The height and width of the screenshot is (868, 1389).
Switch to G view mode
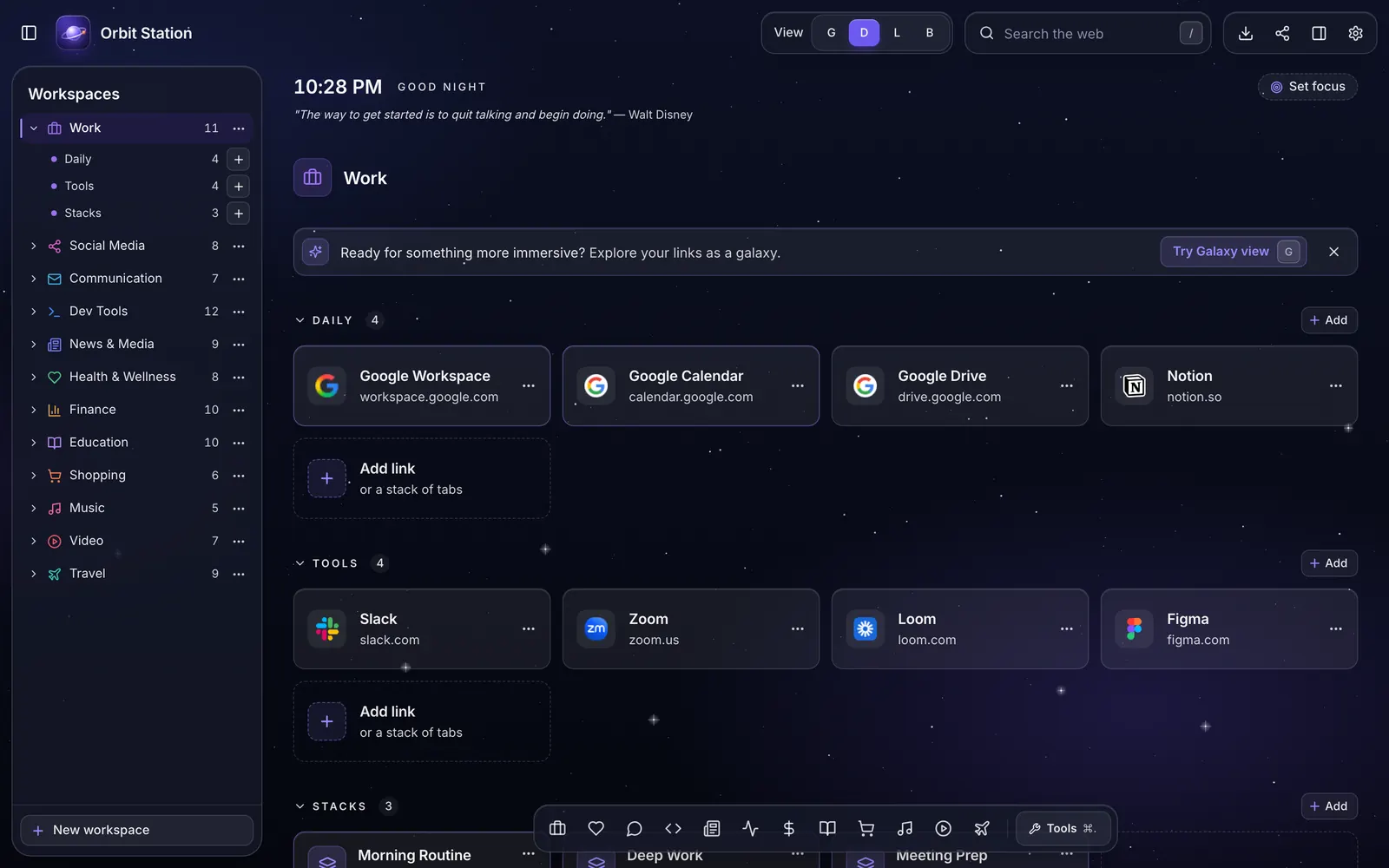831,33
